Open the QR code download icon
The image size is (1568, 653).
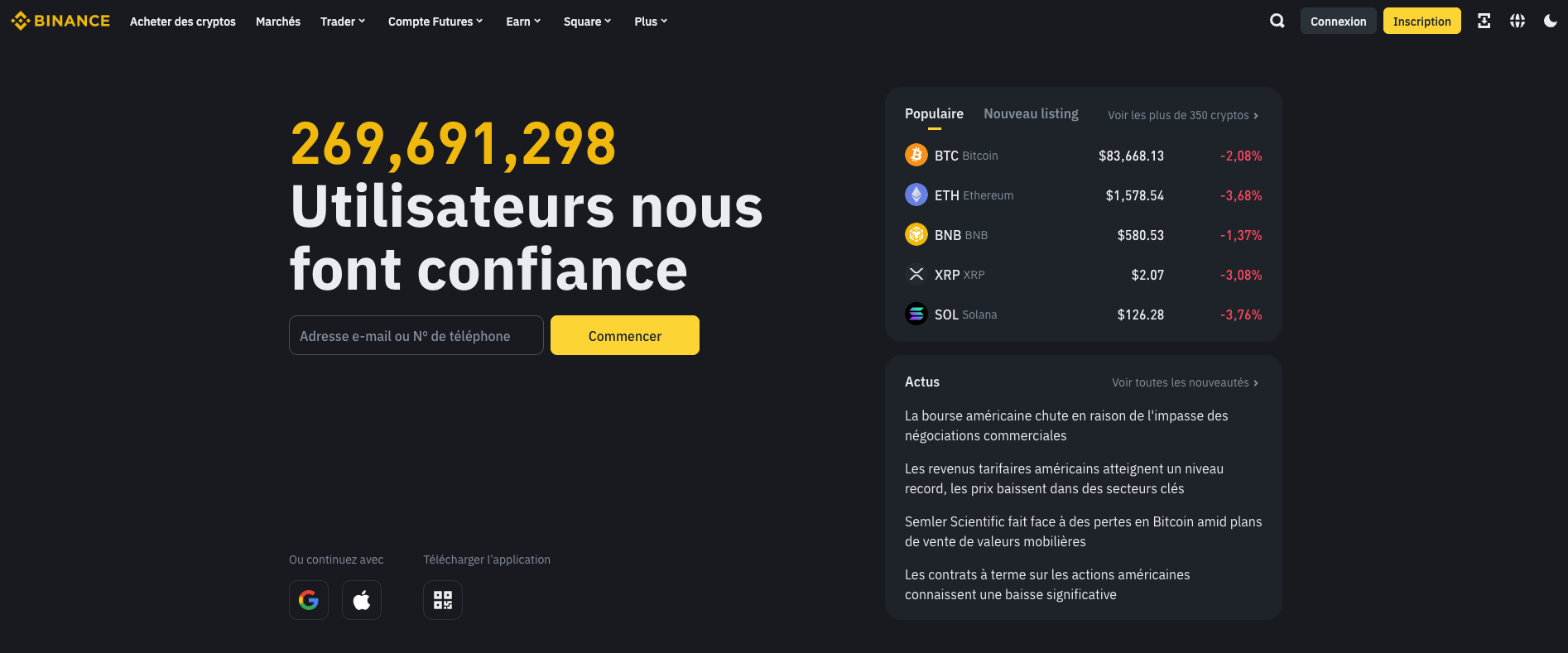click(x=443, y=600)
